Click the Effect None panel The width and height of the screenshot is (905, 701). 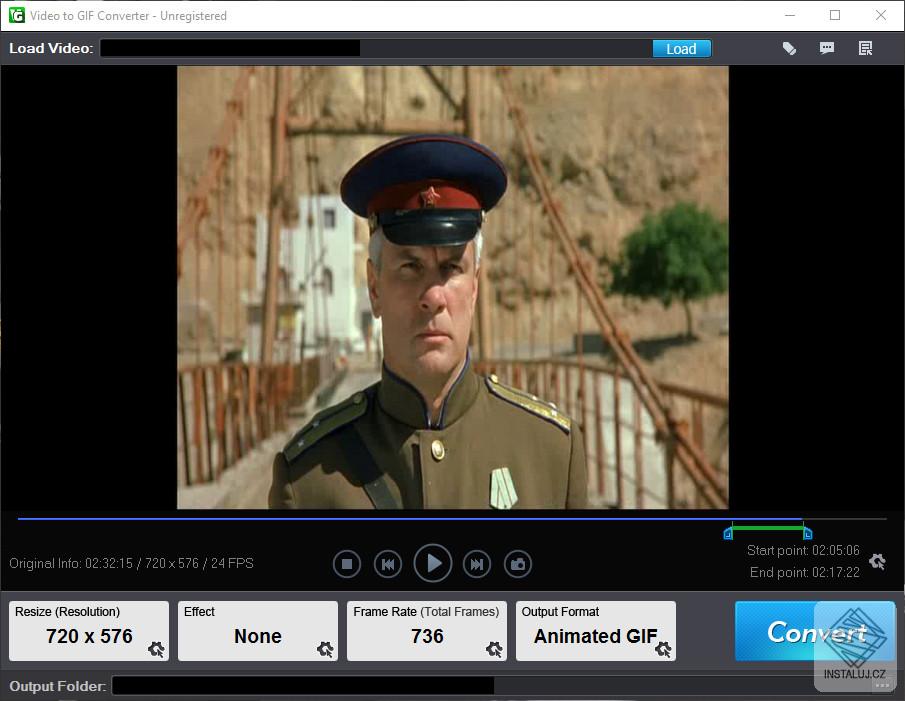[x=258, y=631]
